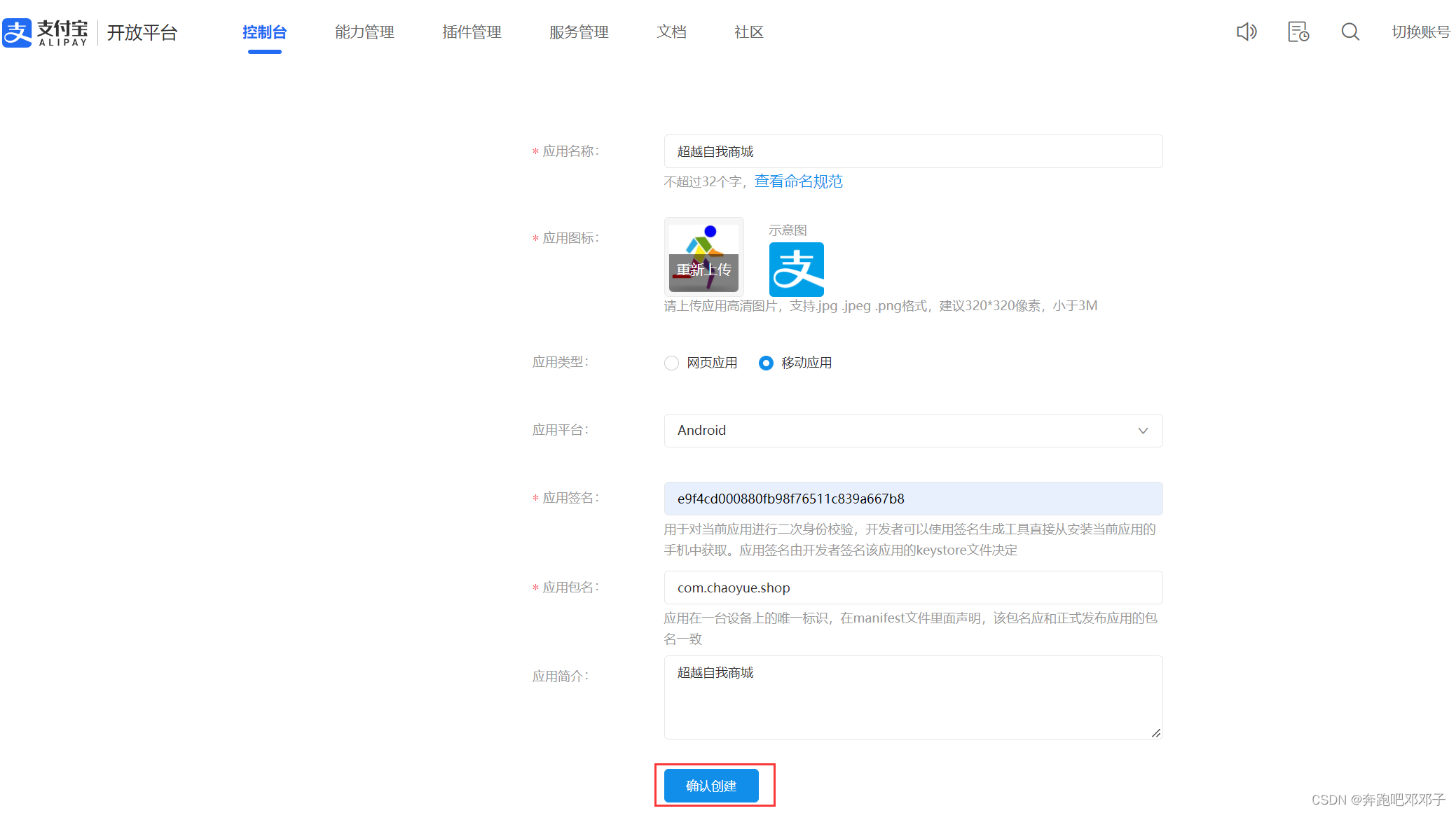Image resolution: width=1456 pixels, height=813 pixels.
Task: Click the 应用包名 package name field
Action: pos(912,588)
